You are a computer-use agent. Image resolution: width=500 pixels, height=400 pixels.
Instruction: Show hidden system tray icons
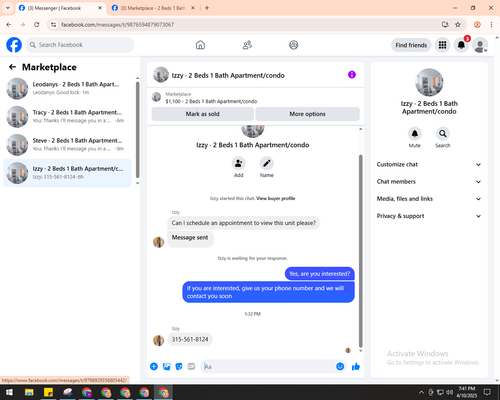click(421, 392)
